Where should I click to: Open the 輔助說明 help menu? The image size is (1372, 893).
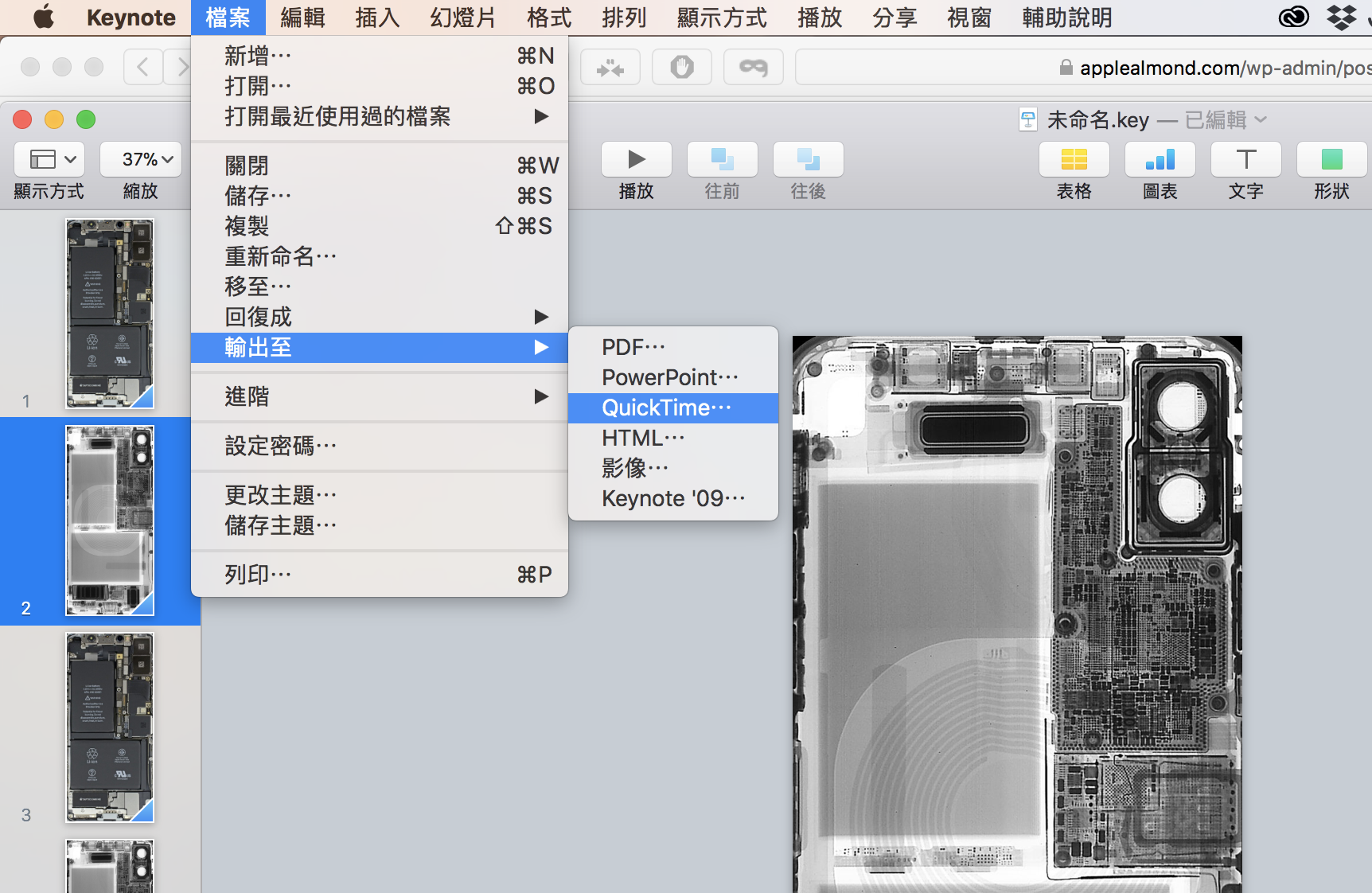click(1067, 18)
